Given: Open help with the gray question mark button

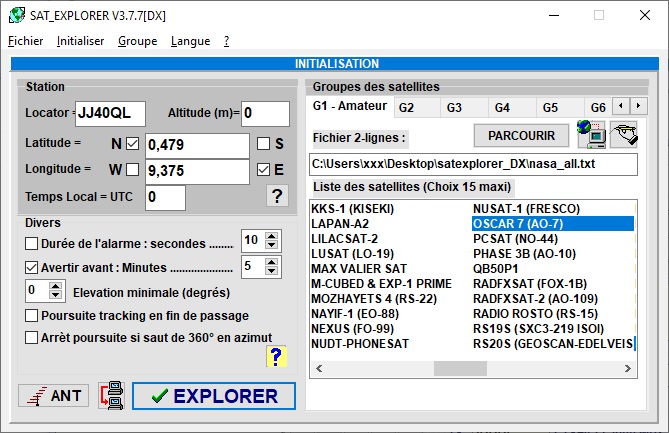Looking at the screenshot, I should click(x=277, y=196).
